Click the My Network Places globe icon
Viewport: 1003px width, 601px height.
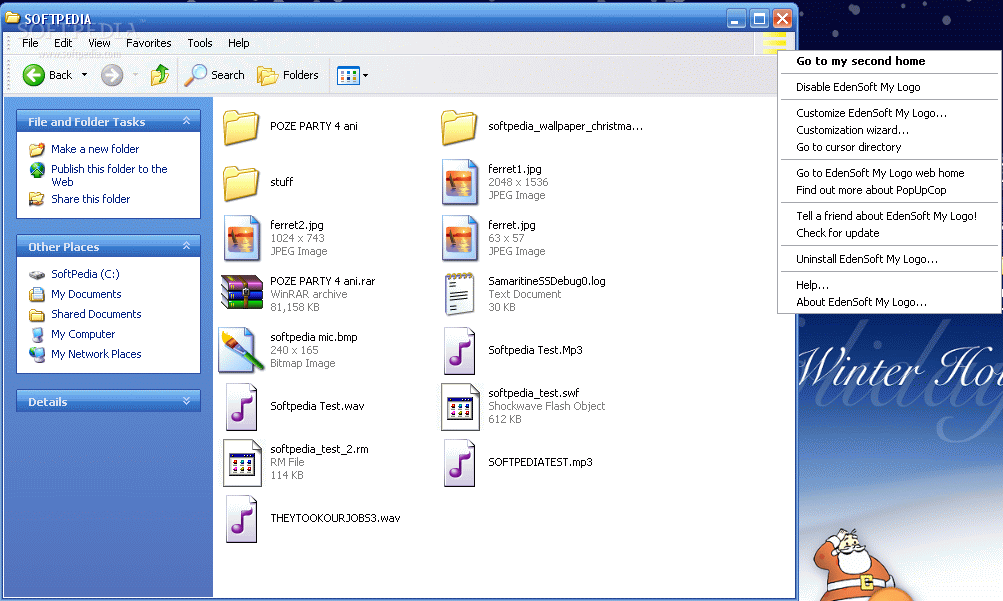pyautogui.click(x=37, y=354)
